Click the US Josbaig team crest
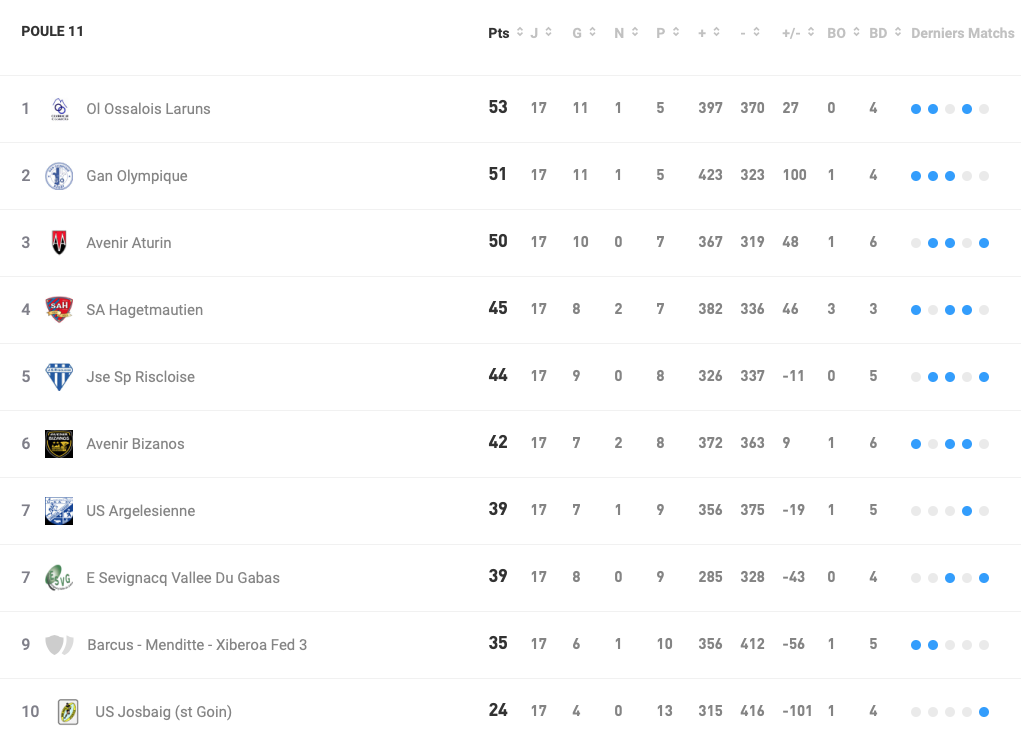1031x755 pixels. [x=68, y=712]
